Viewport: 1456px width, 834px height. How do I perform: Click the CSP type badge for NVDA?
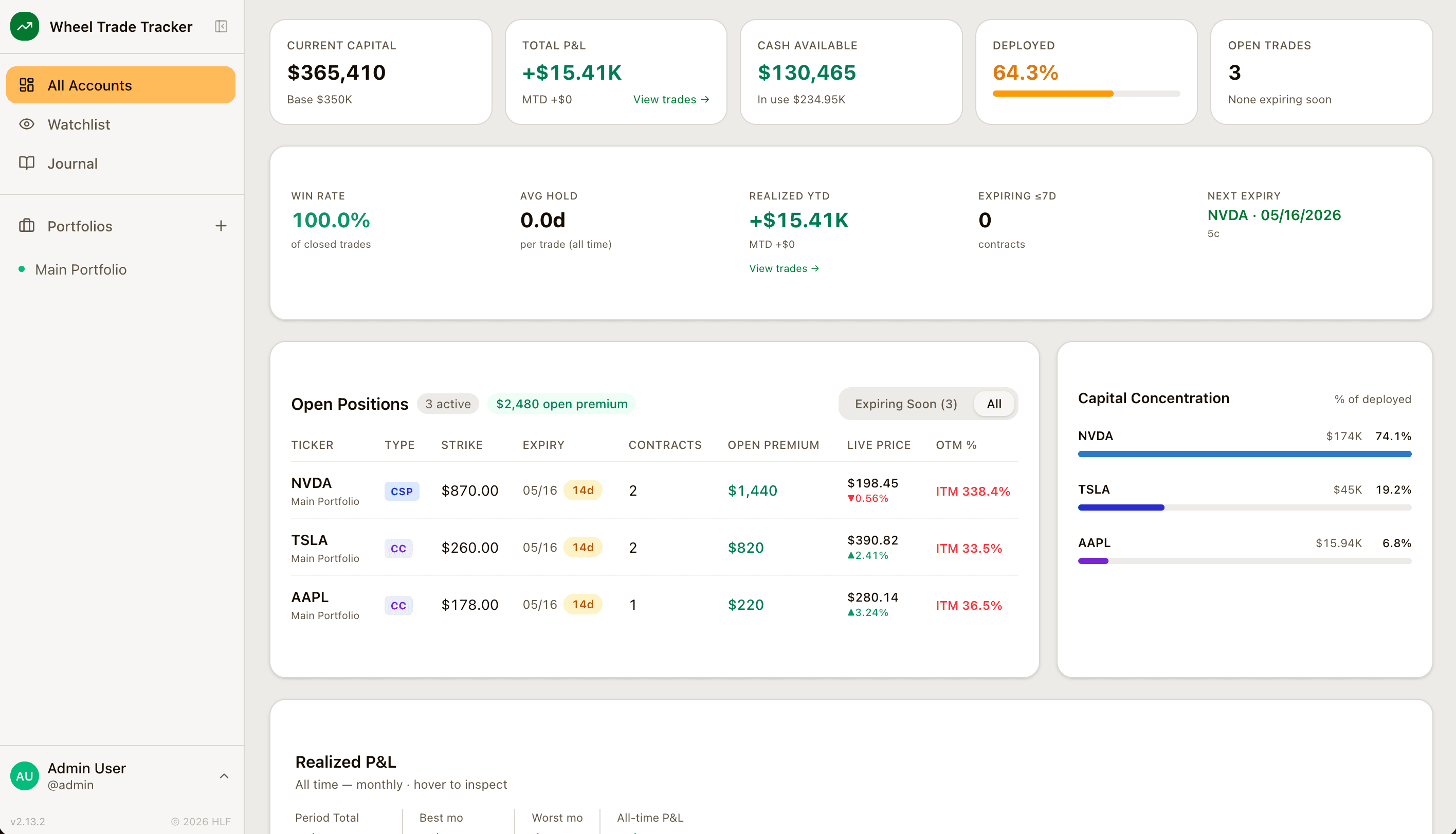tap(402, 491)
